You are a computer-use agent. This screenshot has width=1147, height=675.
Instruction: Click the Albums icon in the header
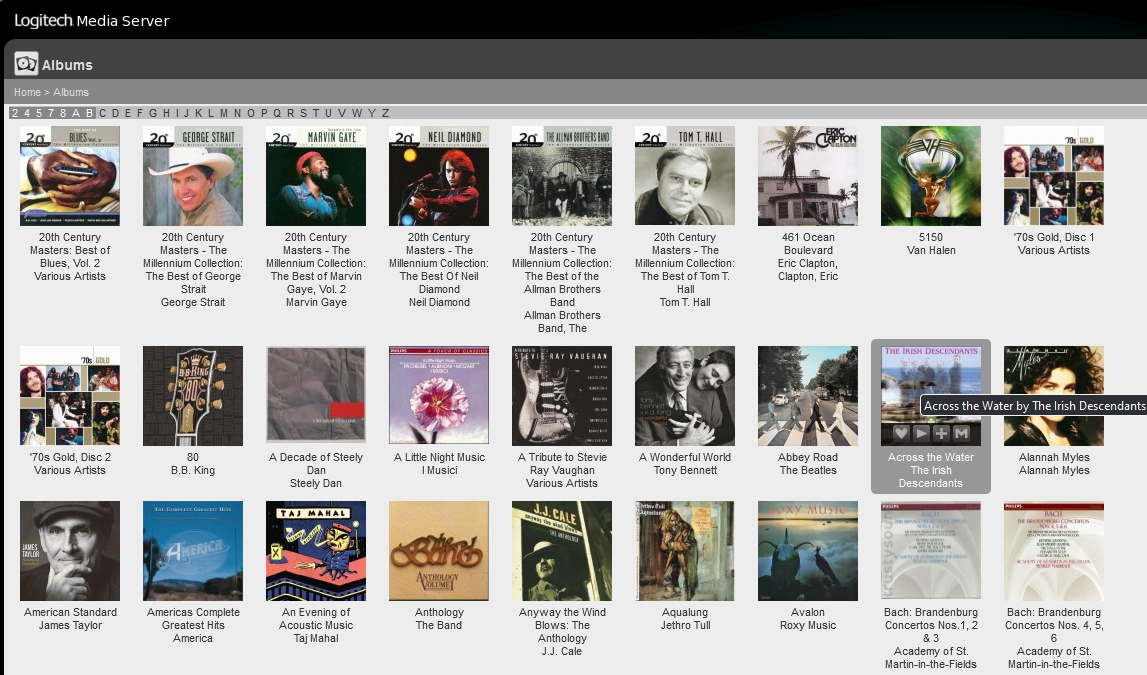pyautogui.click(x=26, y=64)
